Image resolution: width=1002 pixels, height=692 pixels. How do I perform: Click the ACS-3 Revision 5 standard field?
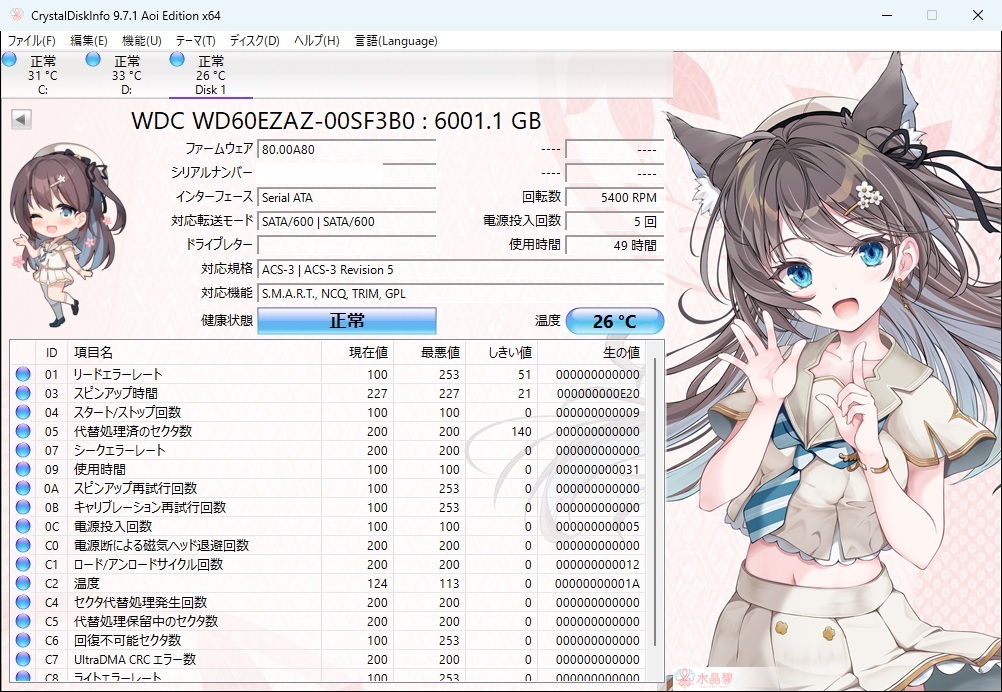click(x=461, y=270)
